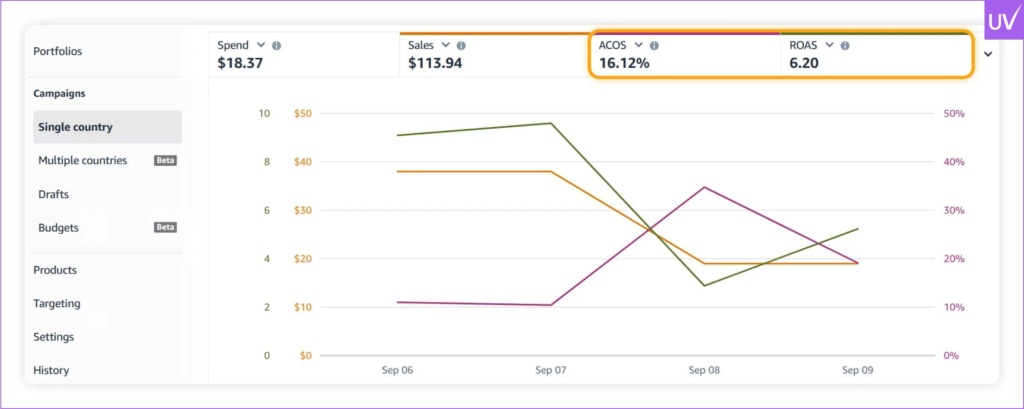The height and width of the screenshot is (409, 1024).
Task: Expand more metrics chevron right of ROAS
Action: click(988, 55)
